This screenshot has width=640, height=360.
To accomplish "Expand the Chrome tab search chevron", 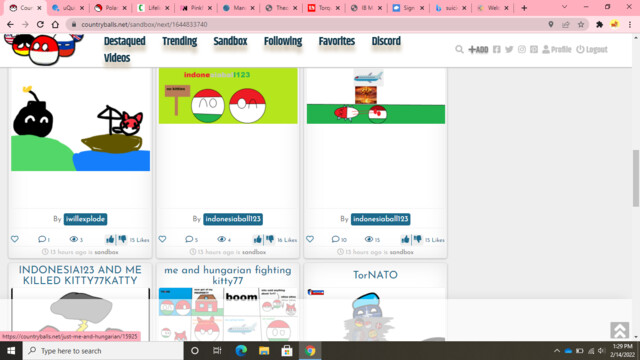I will pos(564,7).
